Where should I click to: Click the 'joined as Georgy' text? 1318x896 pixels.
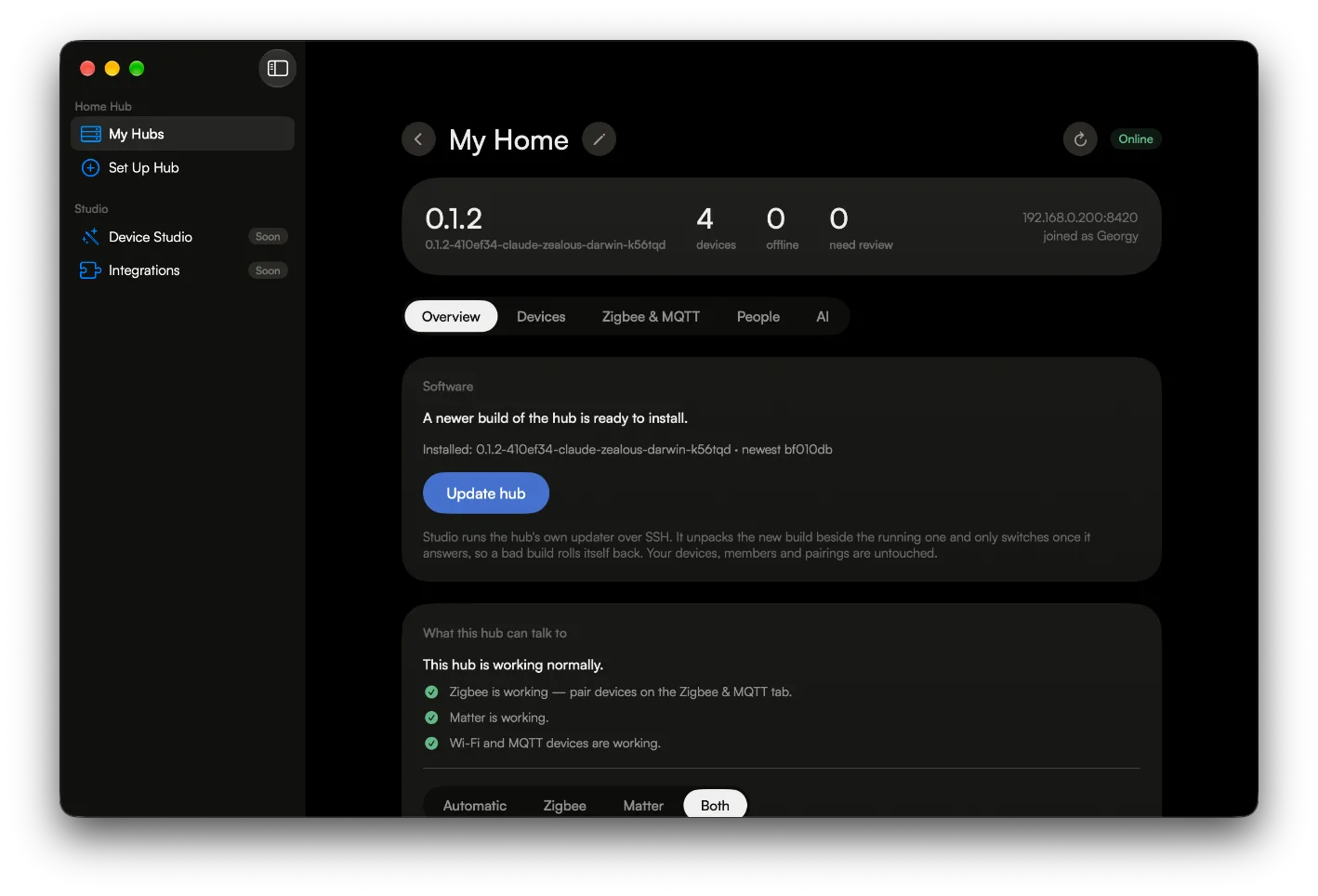click(x=1090, y=236)
